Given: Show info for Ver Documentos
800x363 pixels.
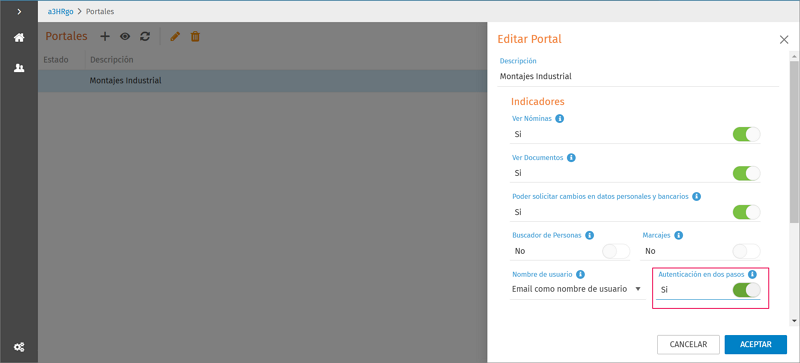Looking at the screenshot, I should click(x=571, y=158).
